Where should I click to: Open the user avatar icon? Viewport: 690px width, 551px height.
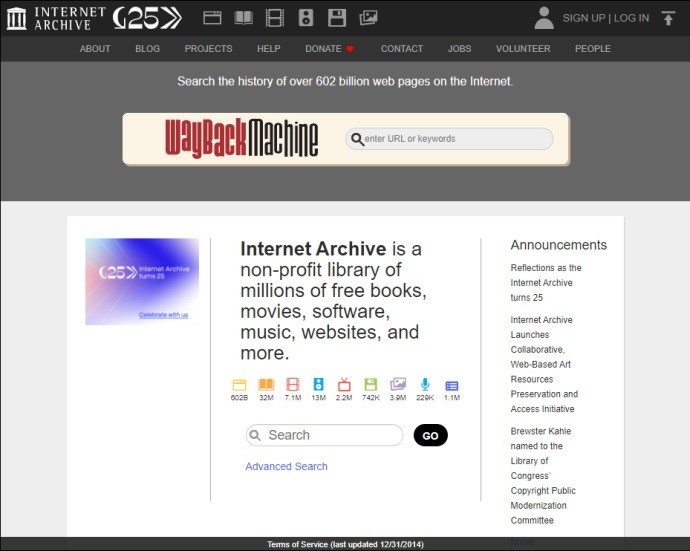[x=544, y=17]
